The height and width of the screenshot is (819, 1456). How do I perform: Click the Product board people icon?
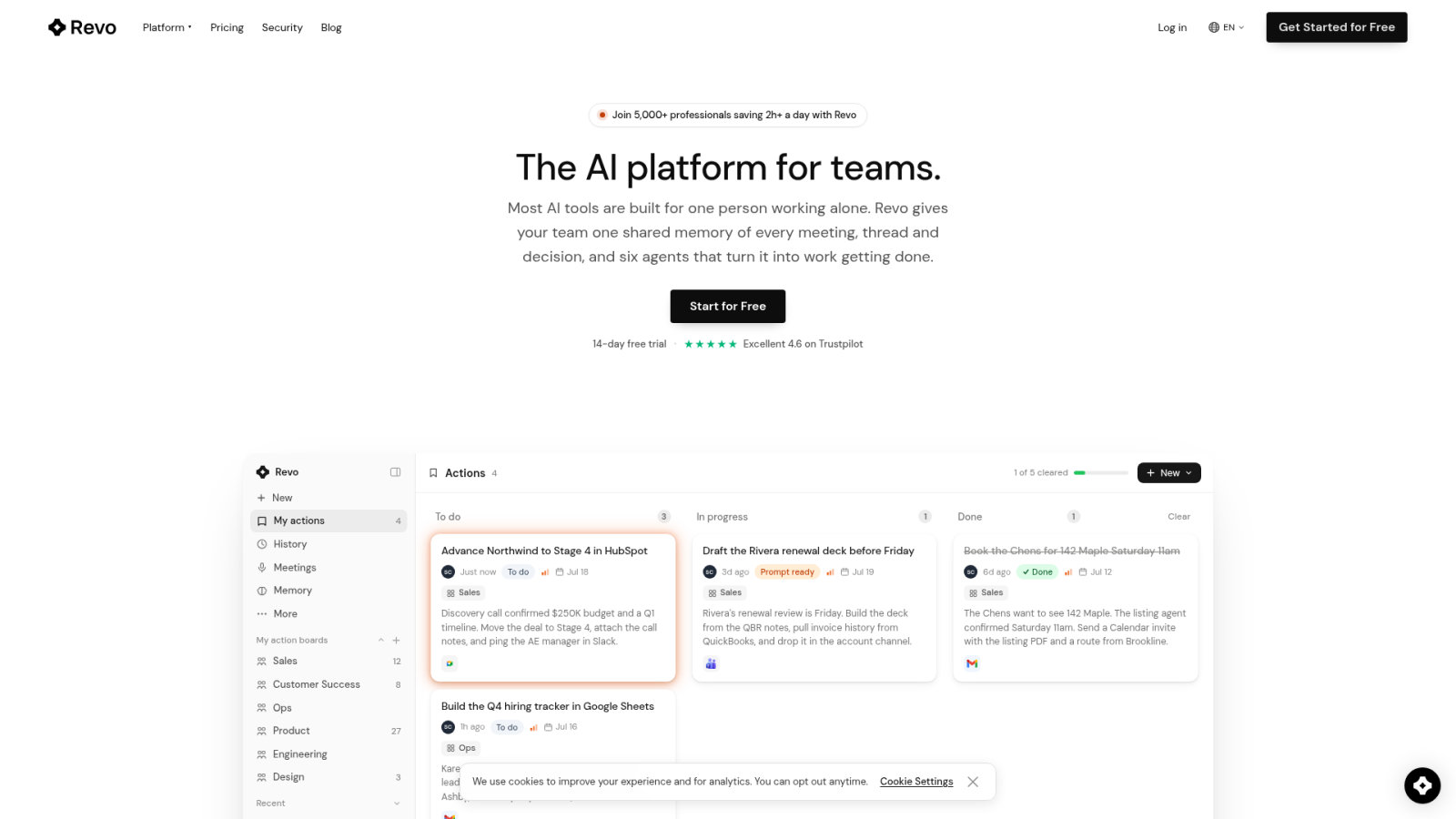click(x=262, y=731)
